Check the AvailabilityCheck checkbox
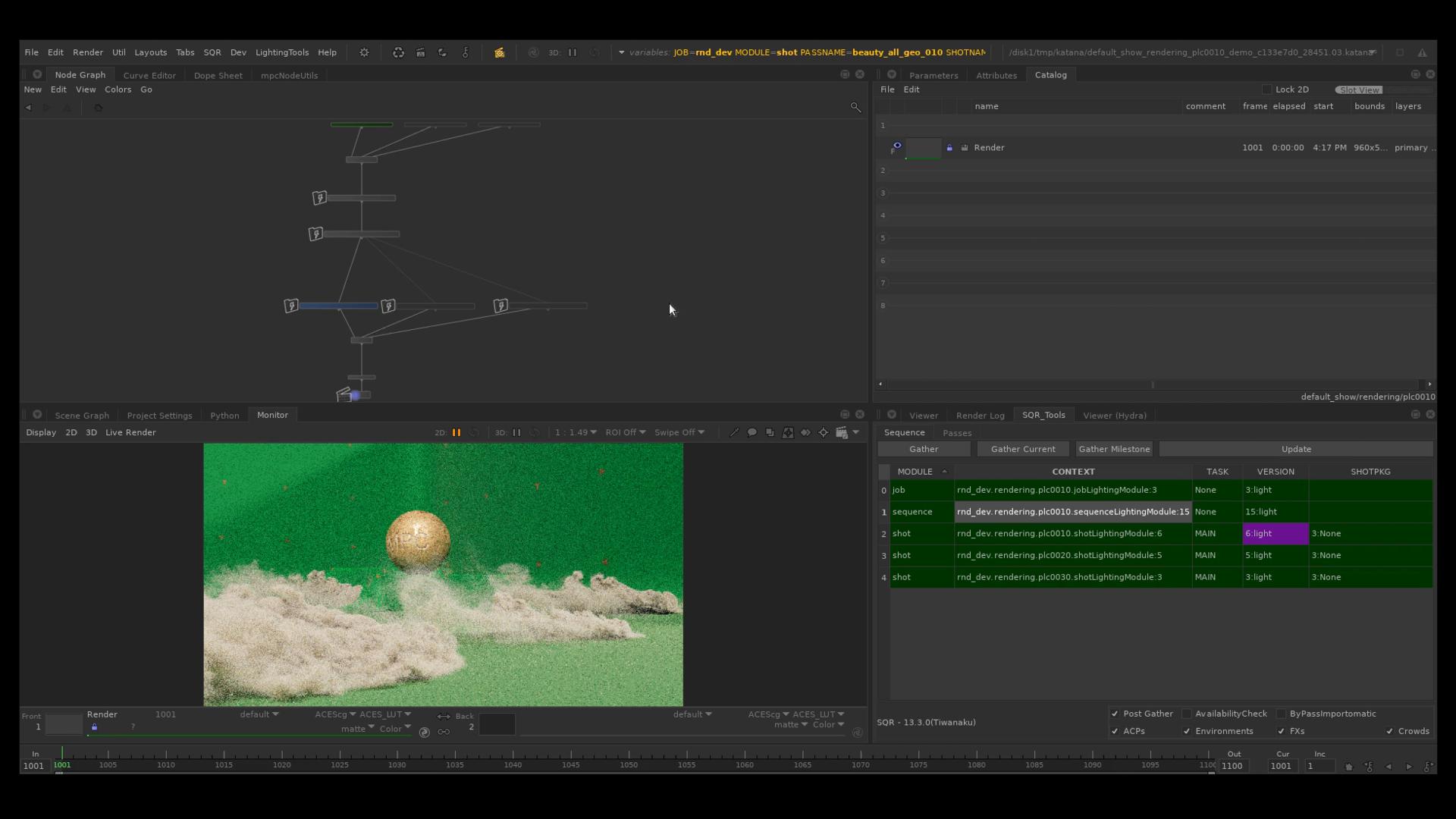1456x819 pixels. point(1187,714)
